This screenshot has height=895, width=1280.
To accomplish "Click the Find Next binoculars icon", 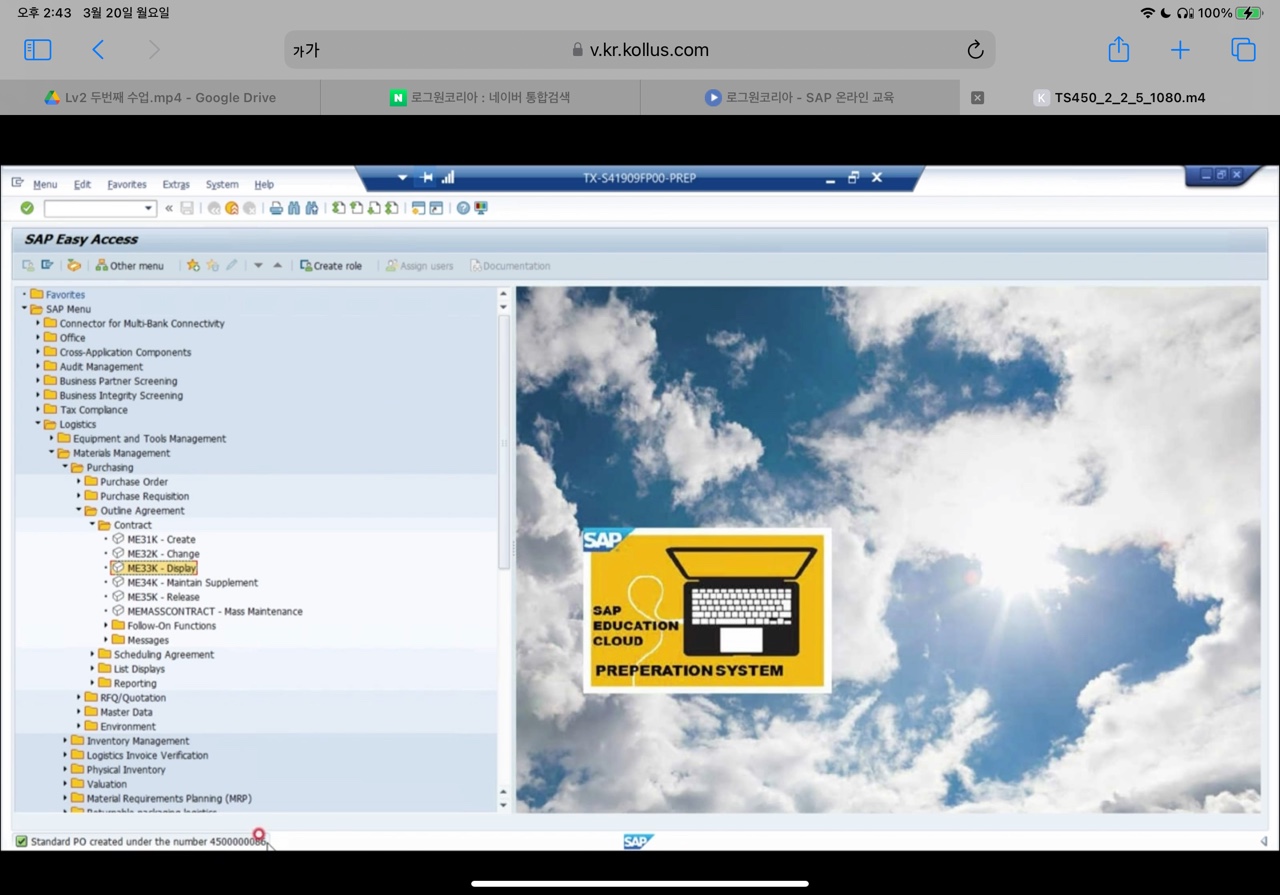I will coord(312,208).
